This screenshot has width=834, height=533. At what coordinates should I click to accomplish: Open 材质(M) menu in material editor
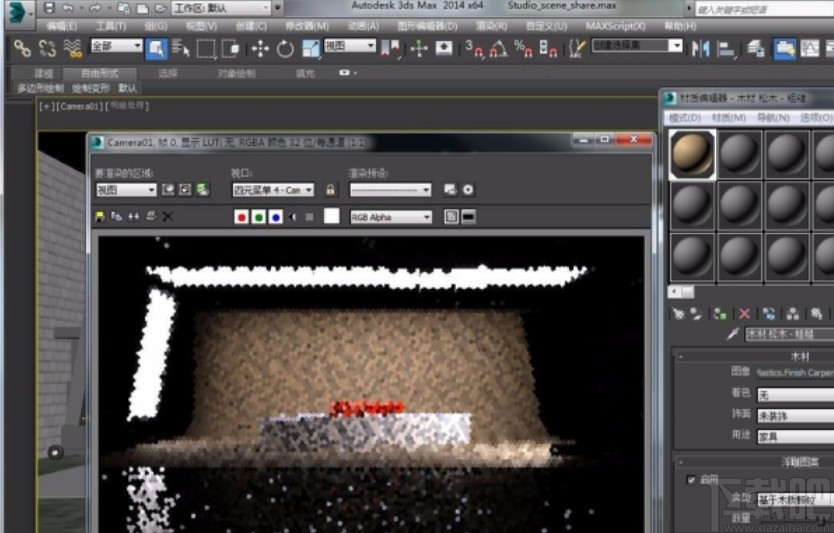tap(729, 118)
